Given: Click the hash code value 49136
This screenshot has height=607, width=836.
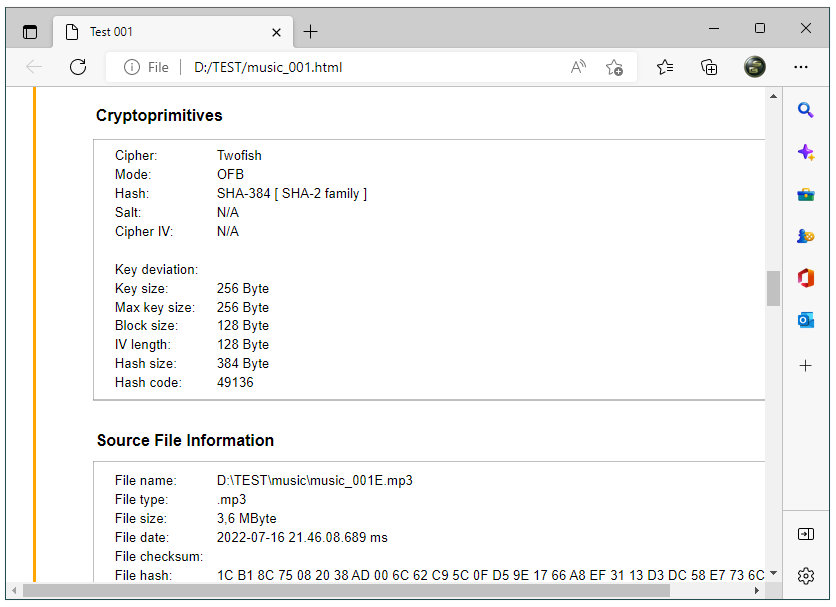Looking at the screenshot, I should [235, 382].
